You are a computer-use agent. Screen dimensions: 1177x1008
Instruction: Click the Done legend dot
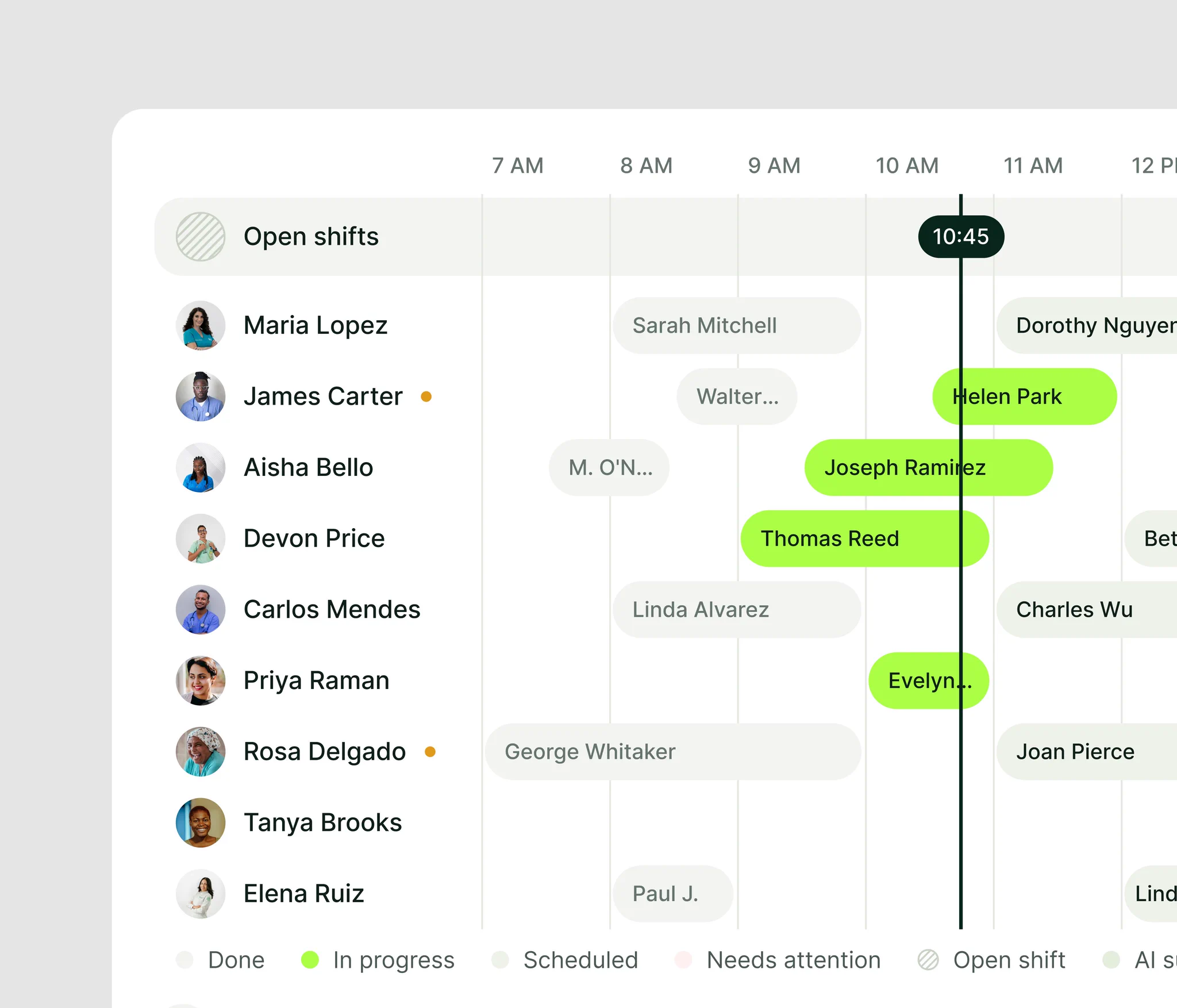point(184,960)
